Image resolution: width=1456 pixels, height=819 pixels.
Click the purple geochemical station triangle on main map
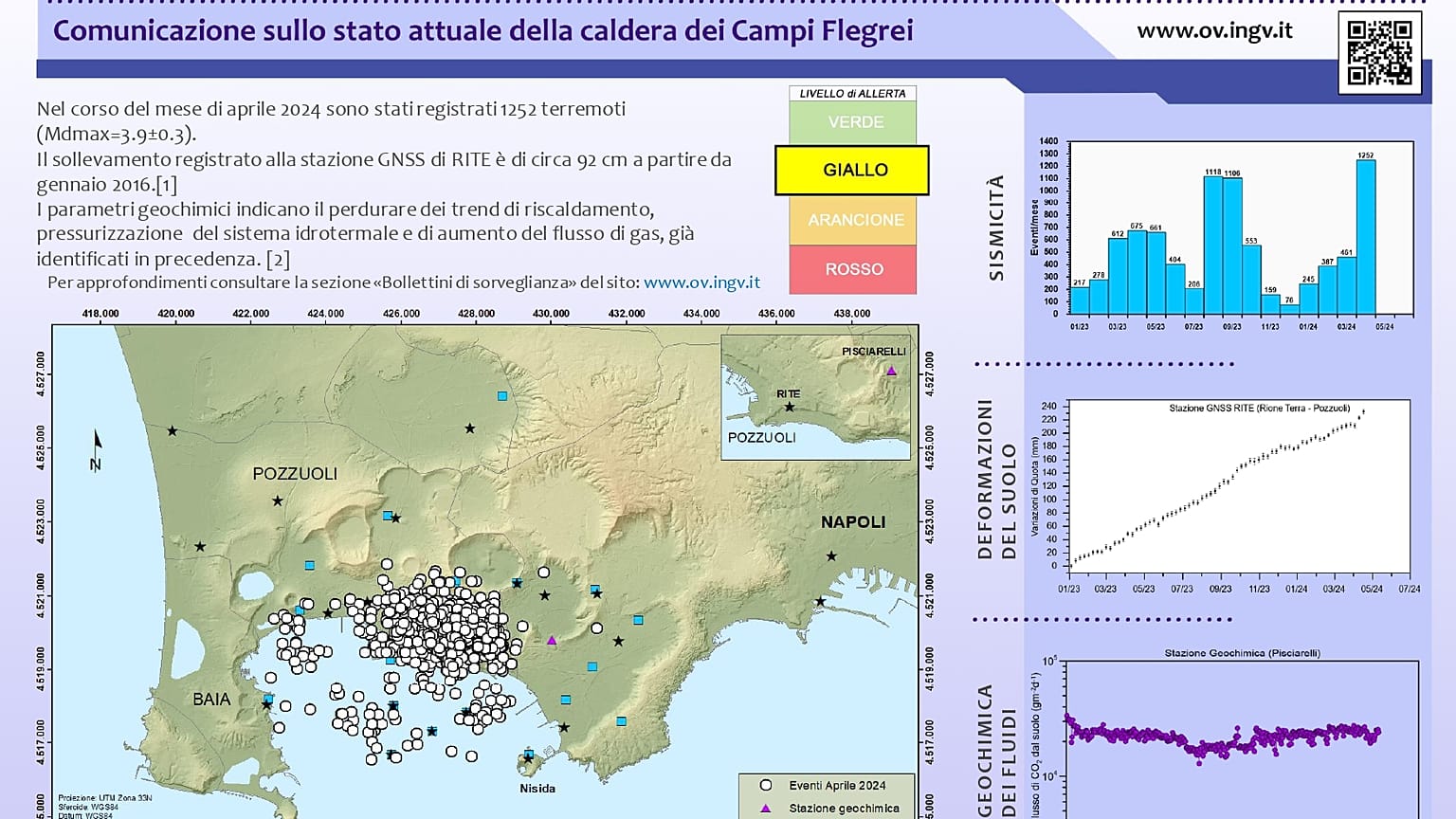coord(552,641)
